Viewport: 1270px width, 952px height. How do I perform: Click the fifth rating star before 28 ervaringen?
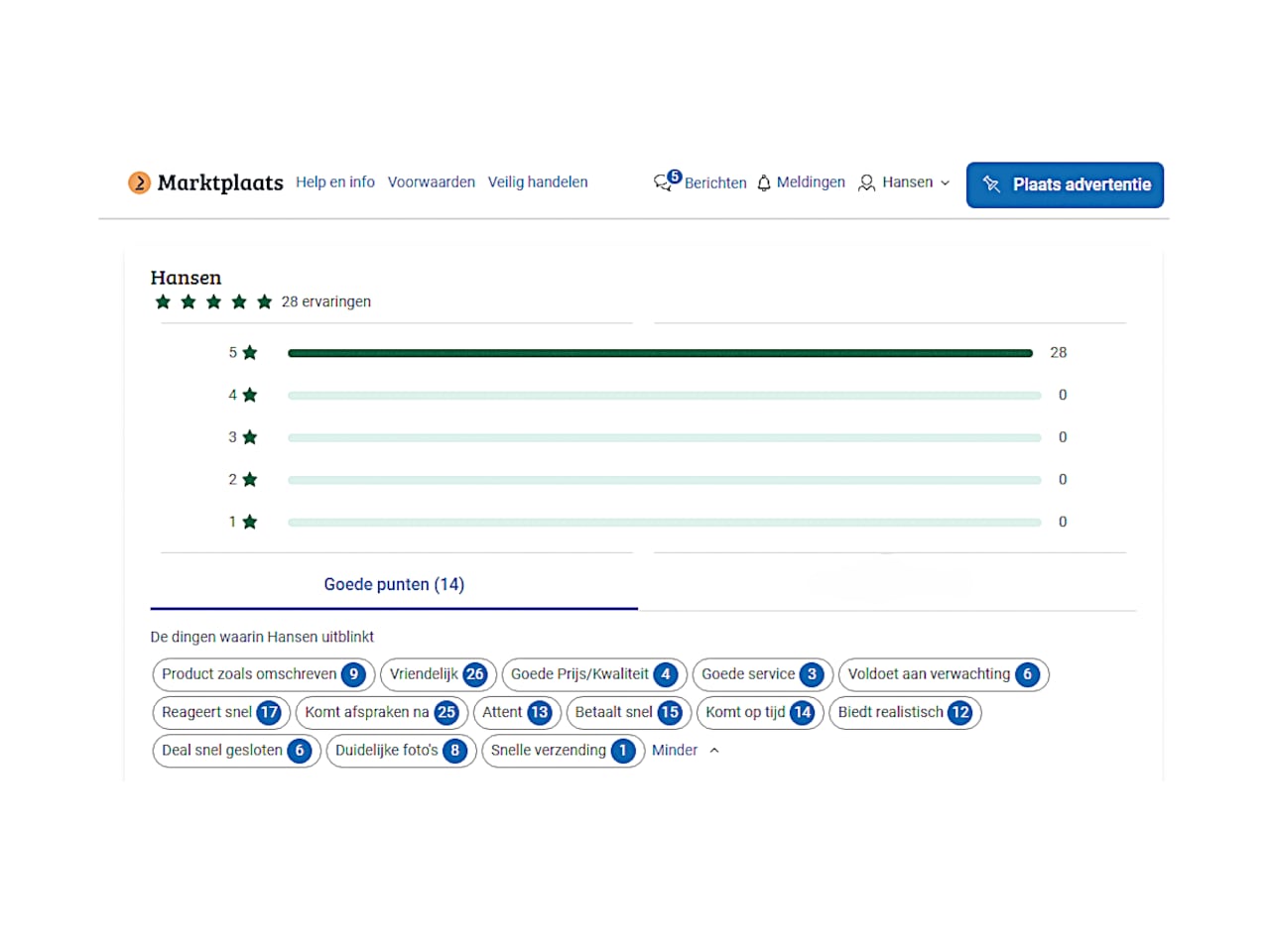pos(264,302)
